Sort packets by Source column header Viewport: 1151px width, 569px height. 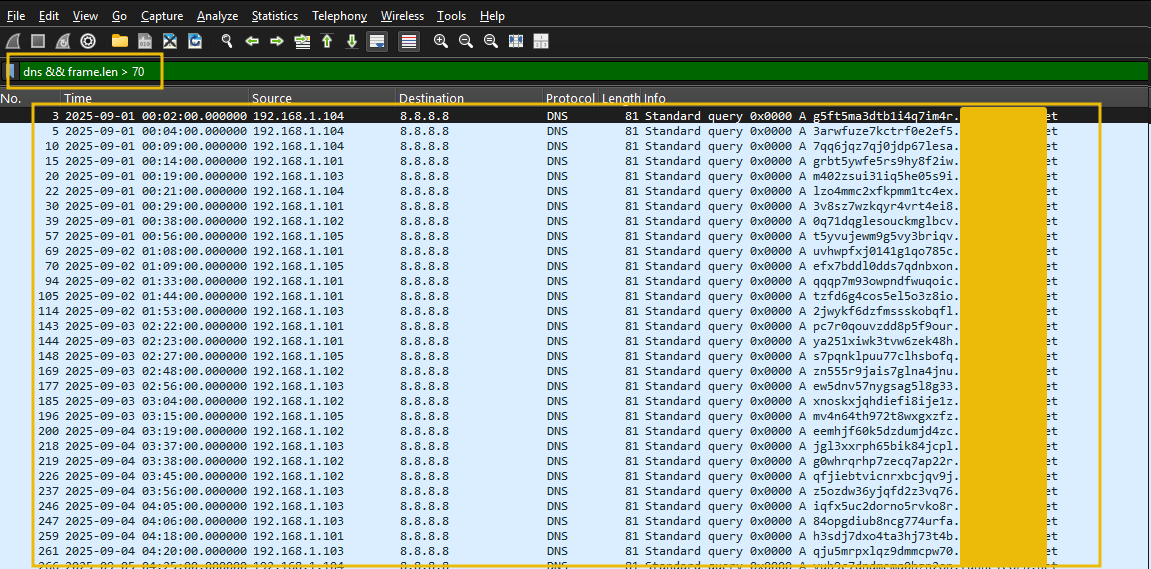(x=272, y=98)
